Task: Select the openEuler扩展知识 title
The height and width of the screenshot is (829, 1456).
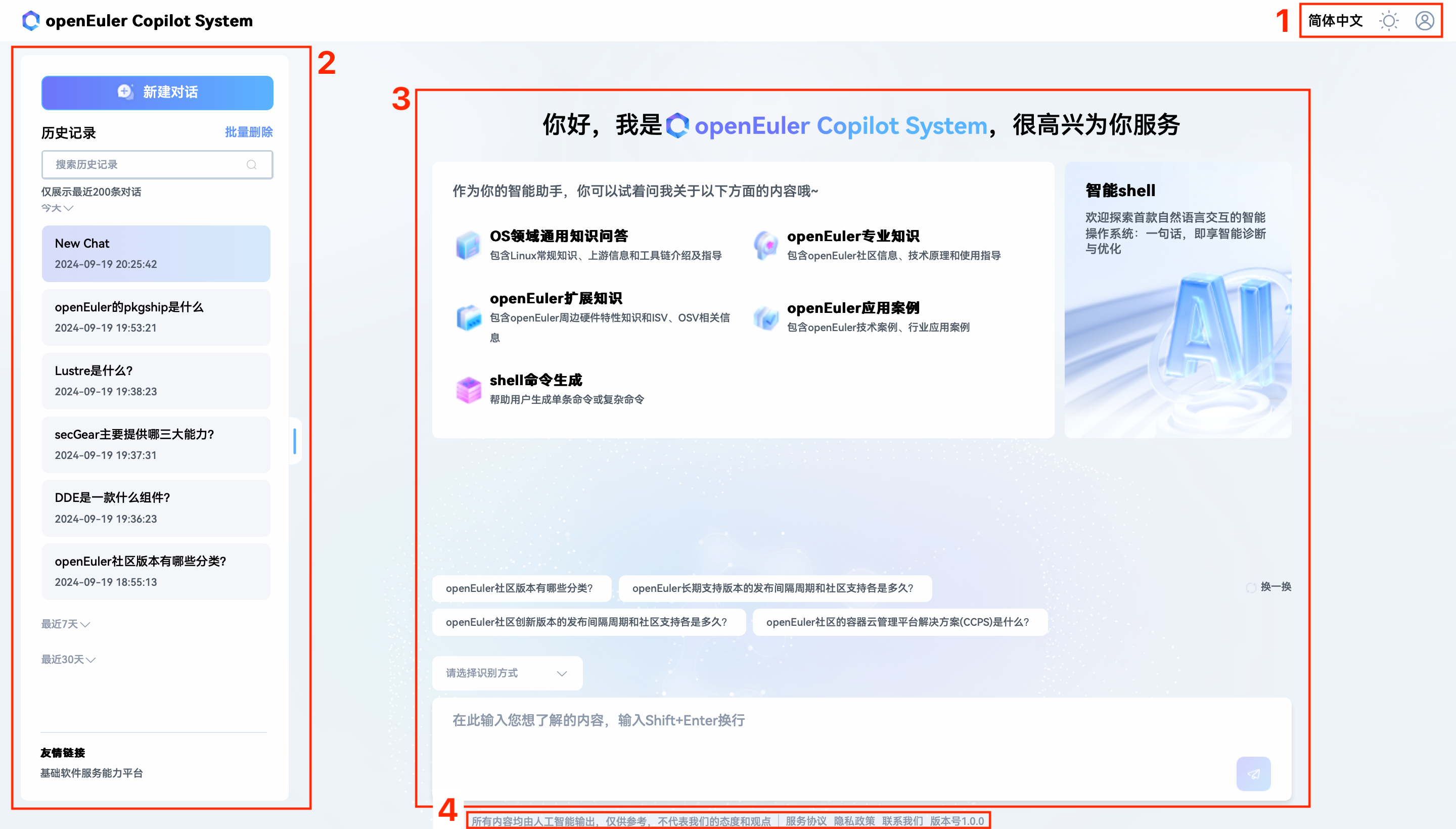Action: [x=556, y=298]
